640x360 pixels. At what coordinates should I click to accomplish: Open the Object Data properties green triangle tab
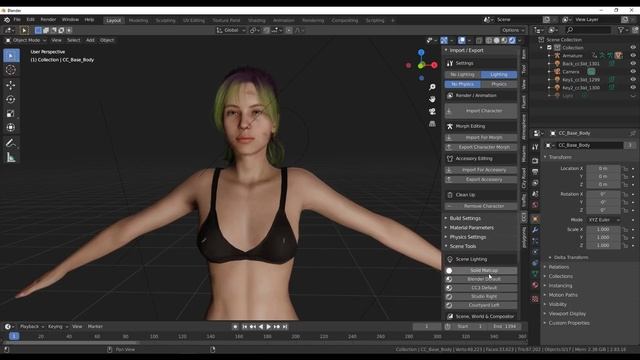pyautogui.click(x=535, y=274)
